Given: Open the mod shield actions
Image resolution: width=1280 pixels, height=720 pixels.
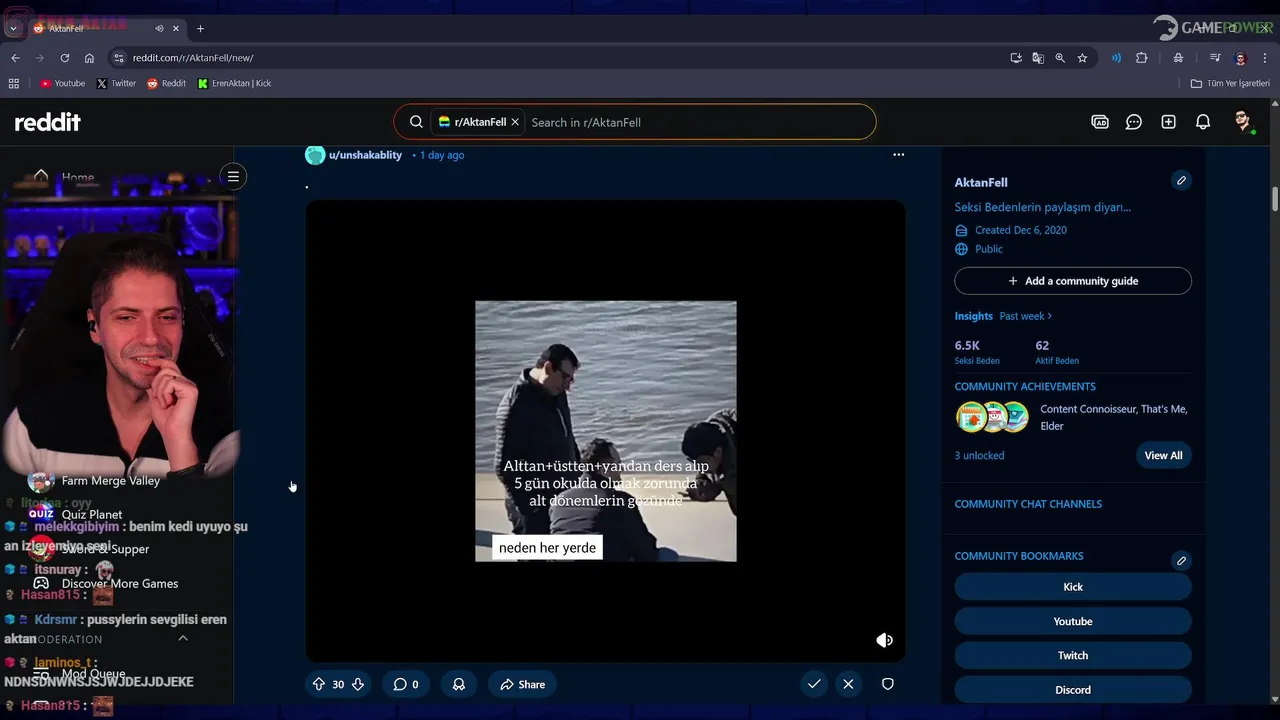Looking at the screenshot, I should 887,684.
